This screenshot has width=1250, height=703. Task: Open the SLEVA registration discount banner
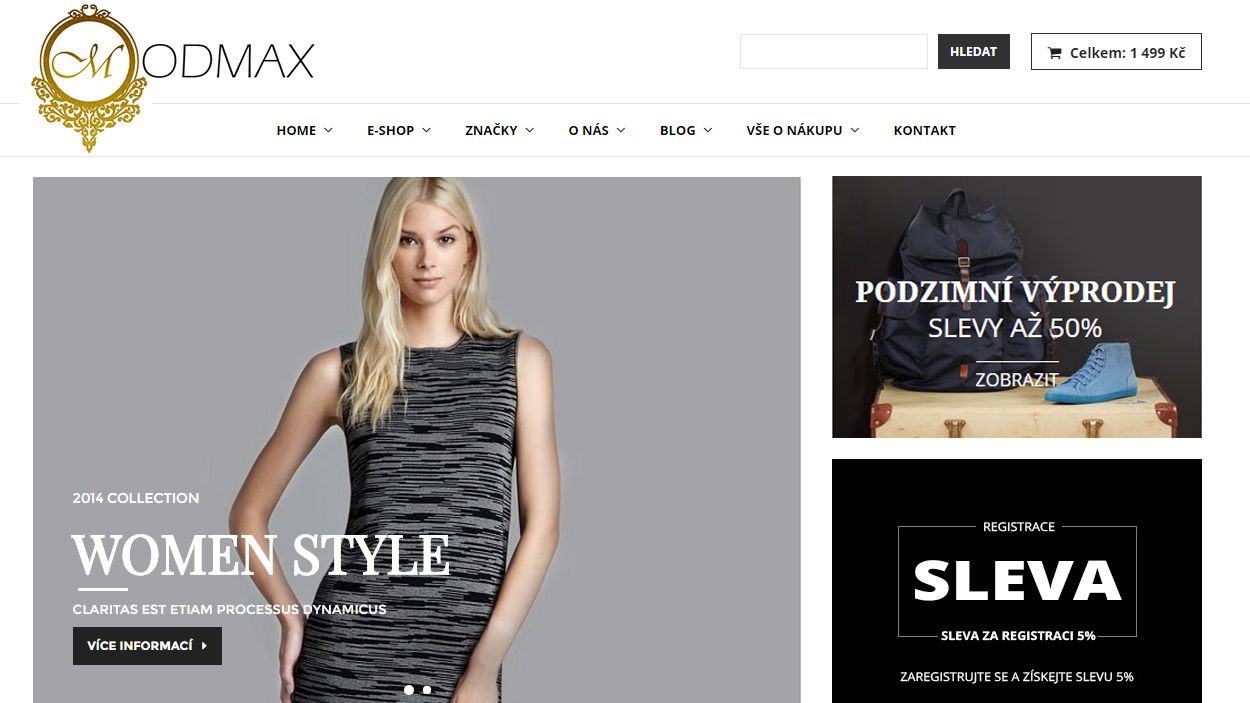1017,581
